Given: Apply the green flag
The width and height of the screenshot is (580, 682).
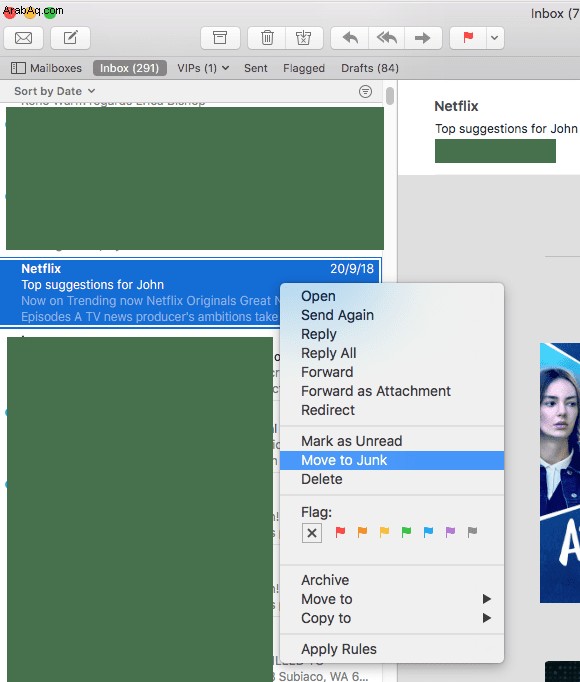Looking at the screenshot, I should pyautogui.click(x=406, y=532).
